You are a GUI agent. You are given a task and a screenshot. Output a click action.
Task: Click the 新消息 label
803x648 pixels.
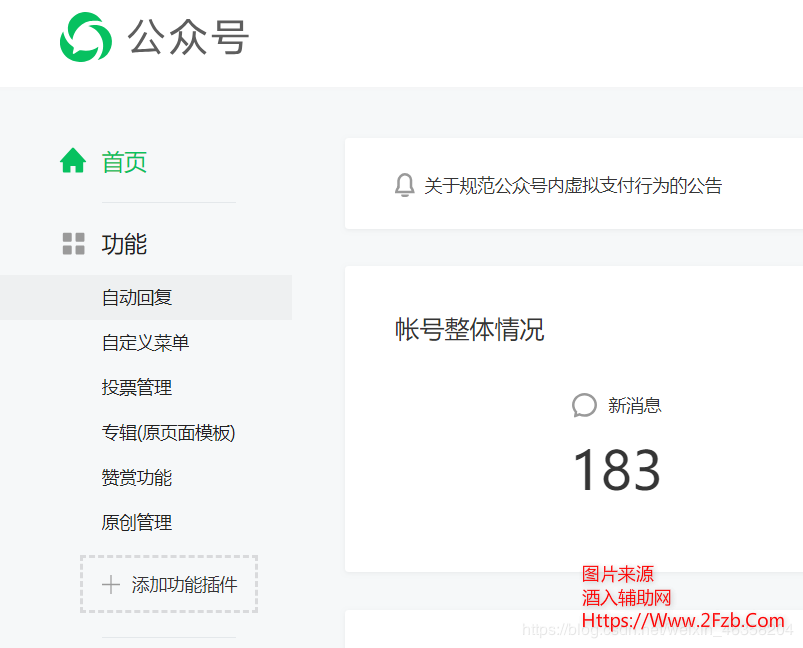634,405
